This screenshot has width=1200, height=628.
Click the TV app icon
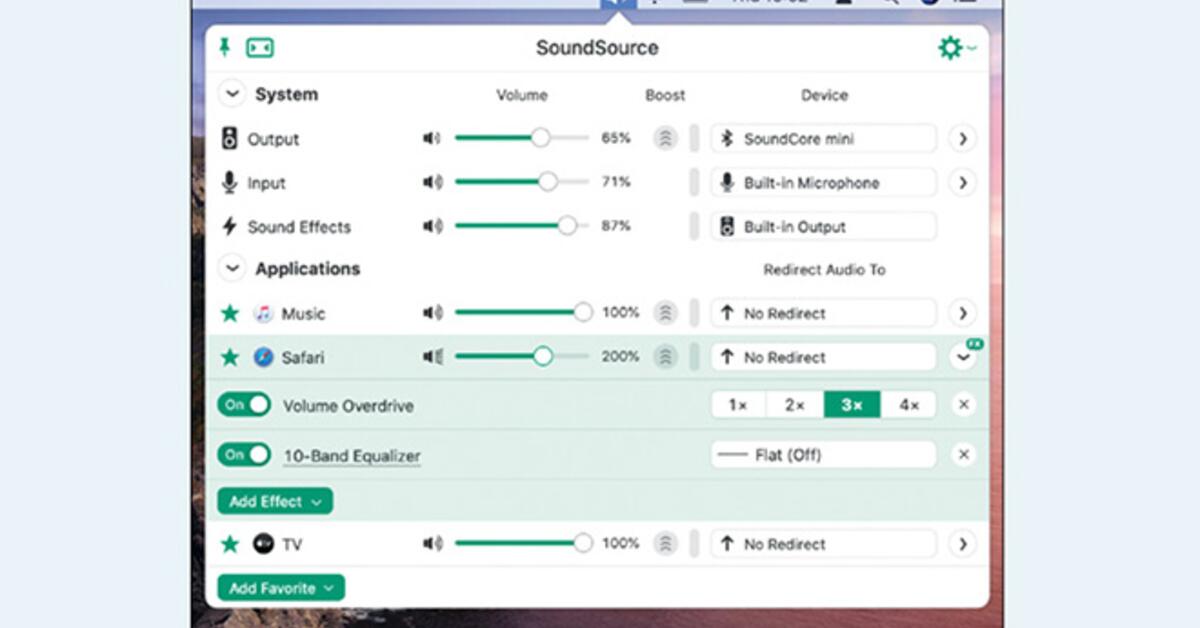point(262,543)
